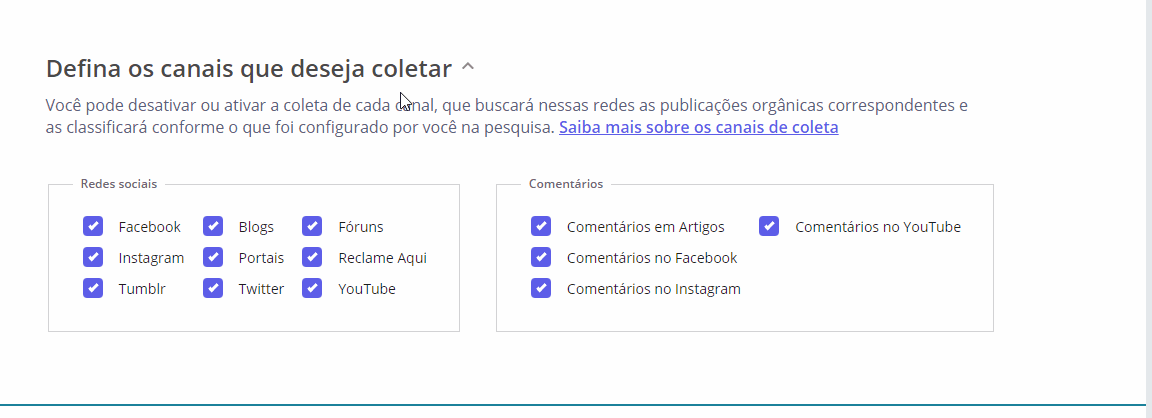
Task: Click the Reclame Aqui label text
Action: coord(382,258)
